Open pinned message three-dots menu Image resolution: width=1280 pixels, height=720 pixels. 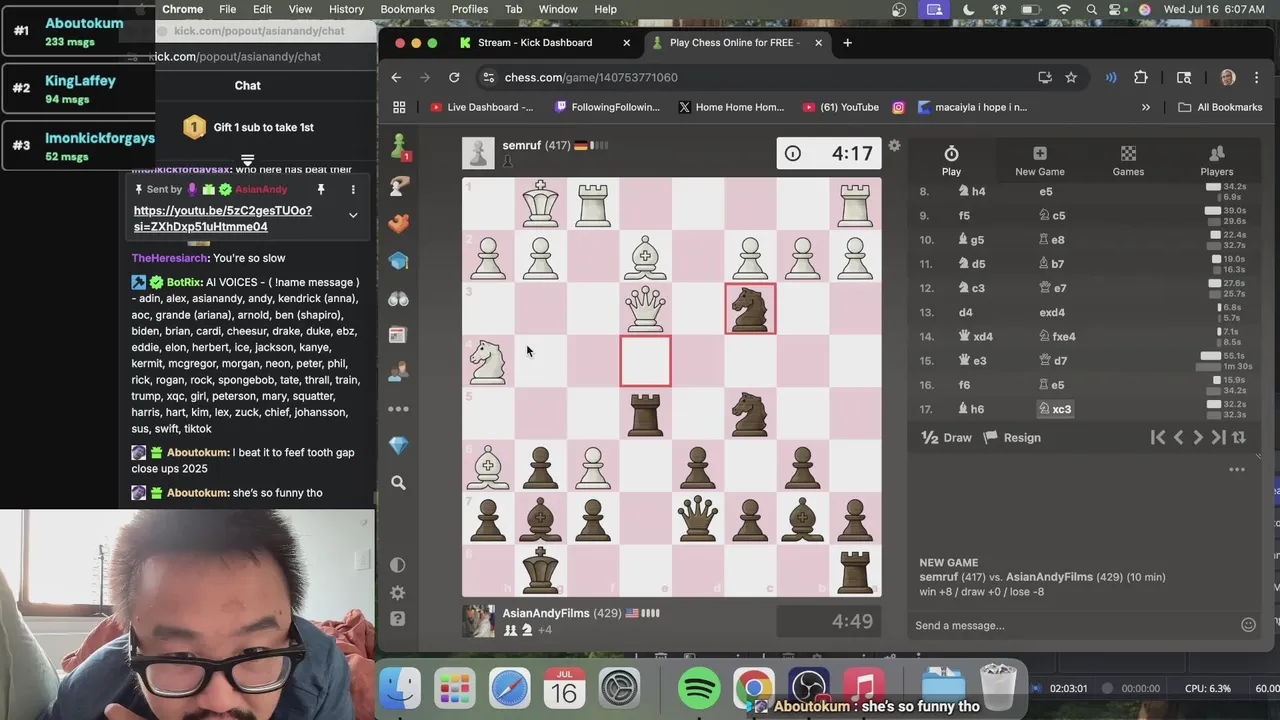tap(353, 189)
